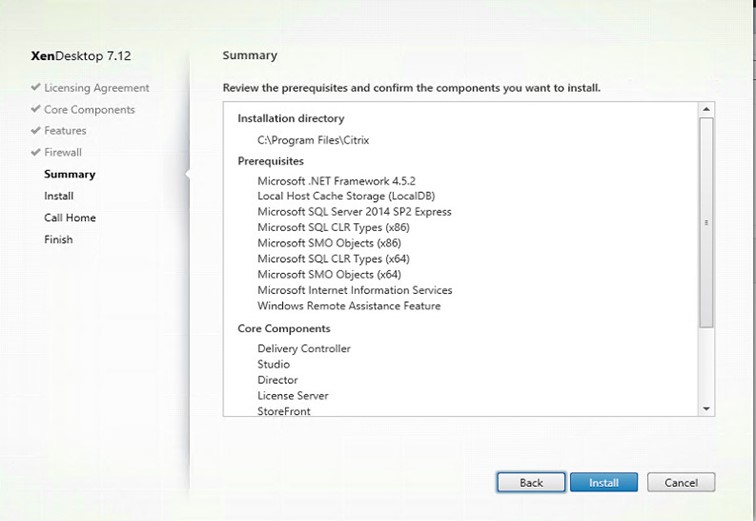
Task: Select the Install step in sidebar
Action: 59,196
